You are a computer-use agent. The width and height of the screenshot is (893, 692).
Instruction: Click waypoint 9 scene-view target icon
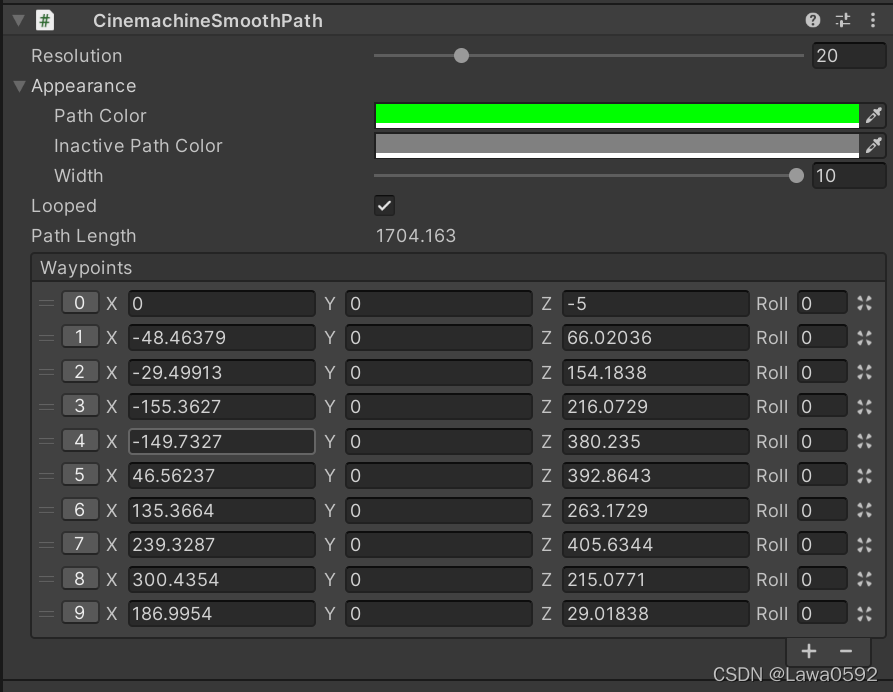tap(865, 613)
